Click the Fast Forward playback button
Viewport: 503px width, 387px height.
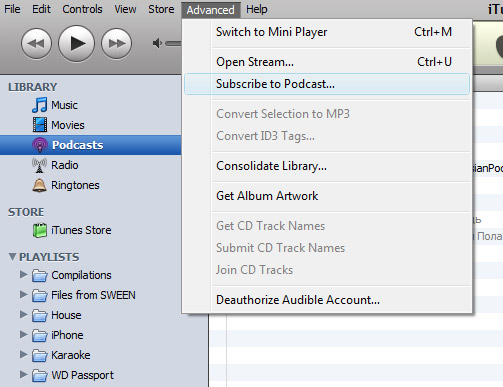pyautogui.click(x=116, y=44)
